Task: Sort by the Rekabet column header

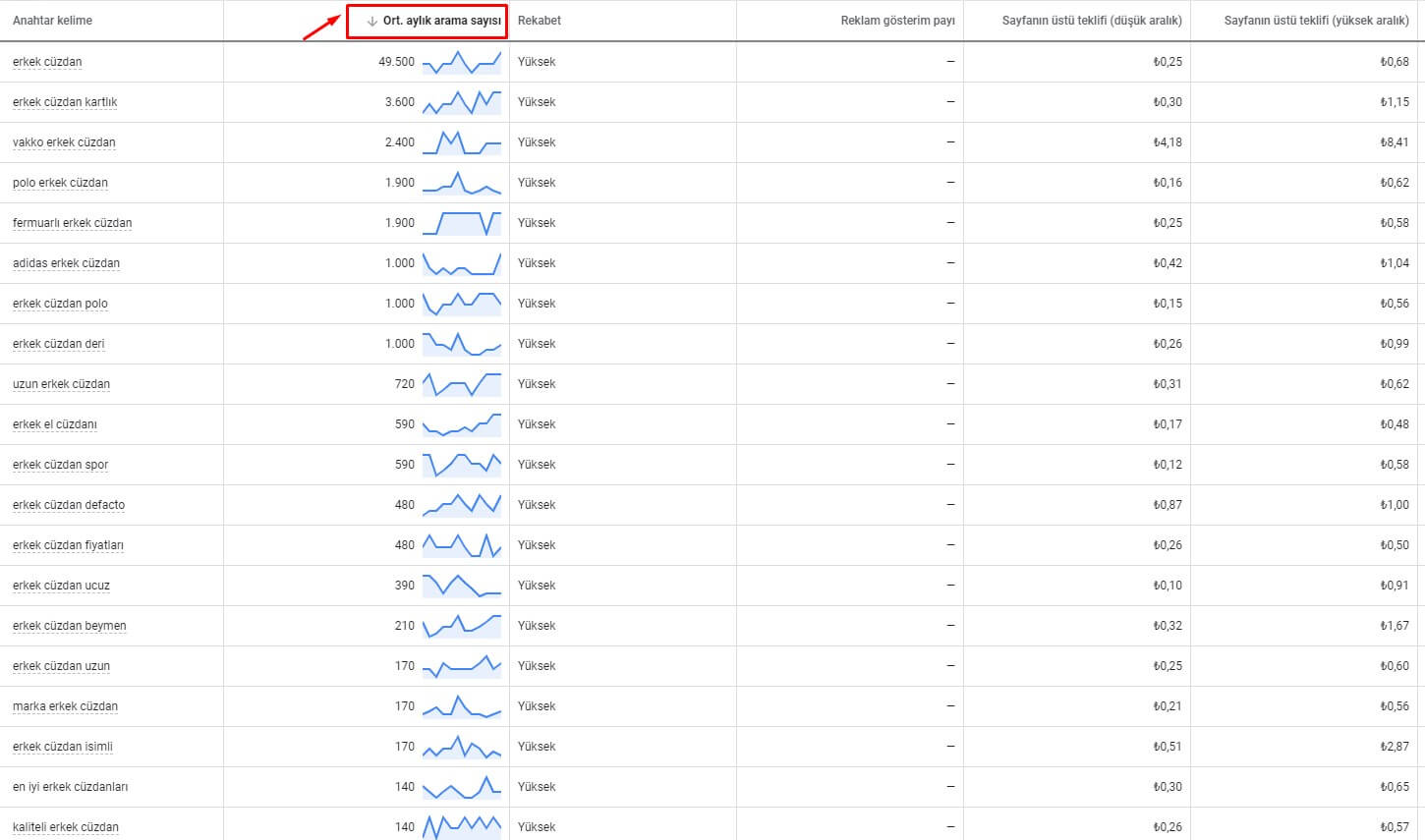Action: pos(539,21)
